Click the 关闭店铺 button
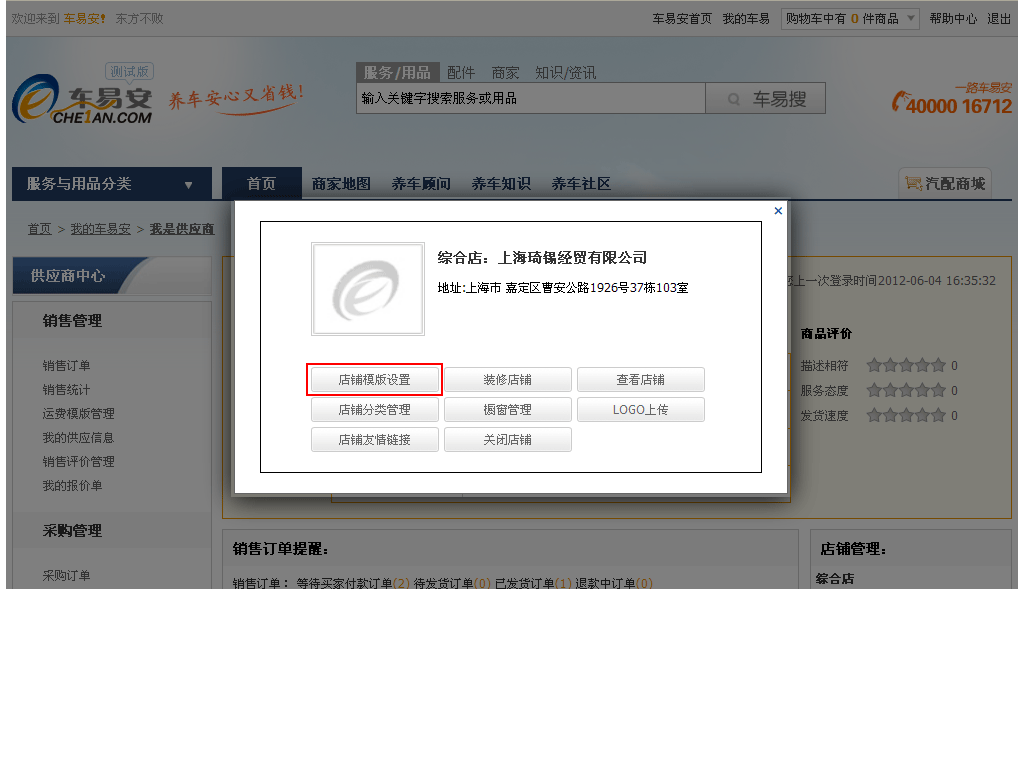The height and width of the screenshot is (778, 1023). click(508, 440)
